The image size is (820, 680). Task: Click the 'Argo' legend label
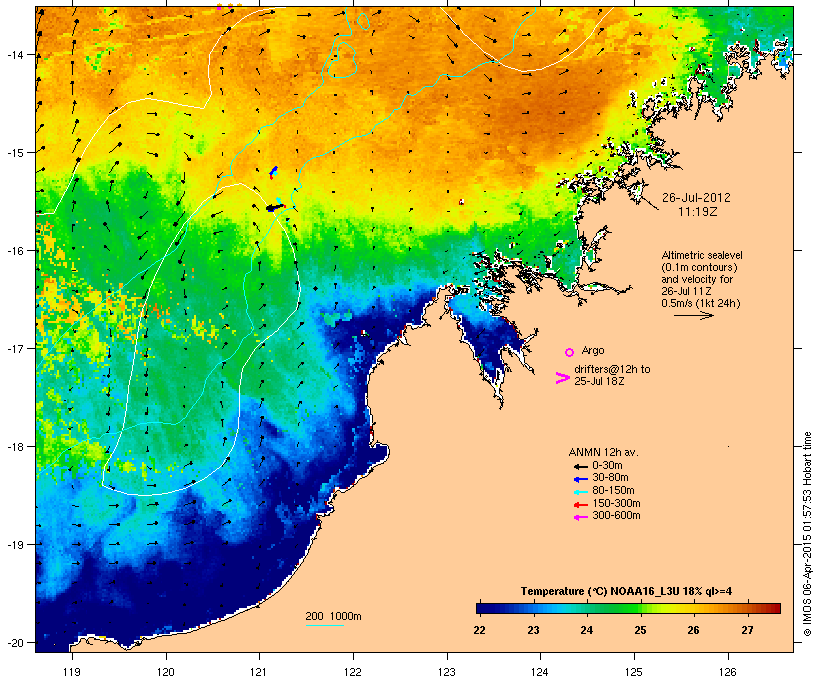pyautogui.click(x=593, y=350)
